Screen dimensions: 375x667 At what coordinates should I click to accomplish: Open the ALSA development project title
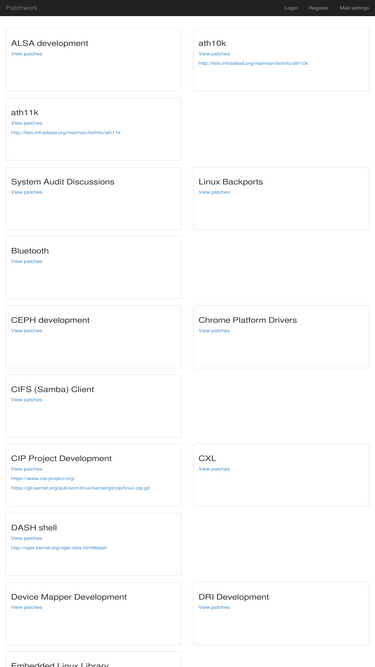(49, 43)
